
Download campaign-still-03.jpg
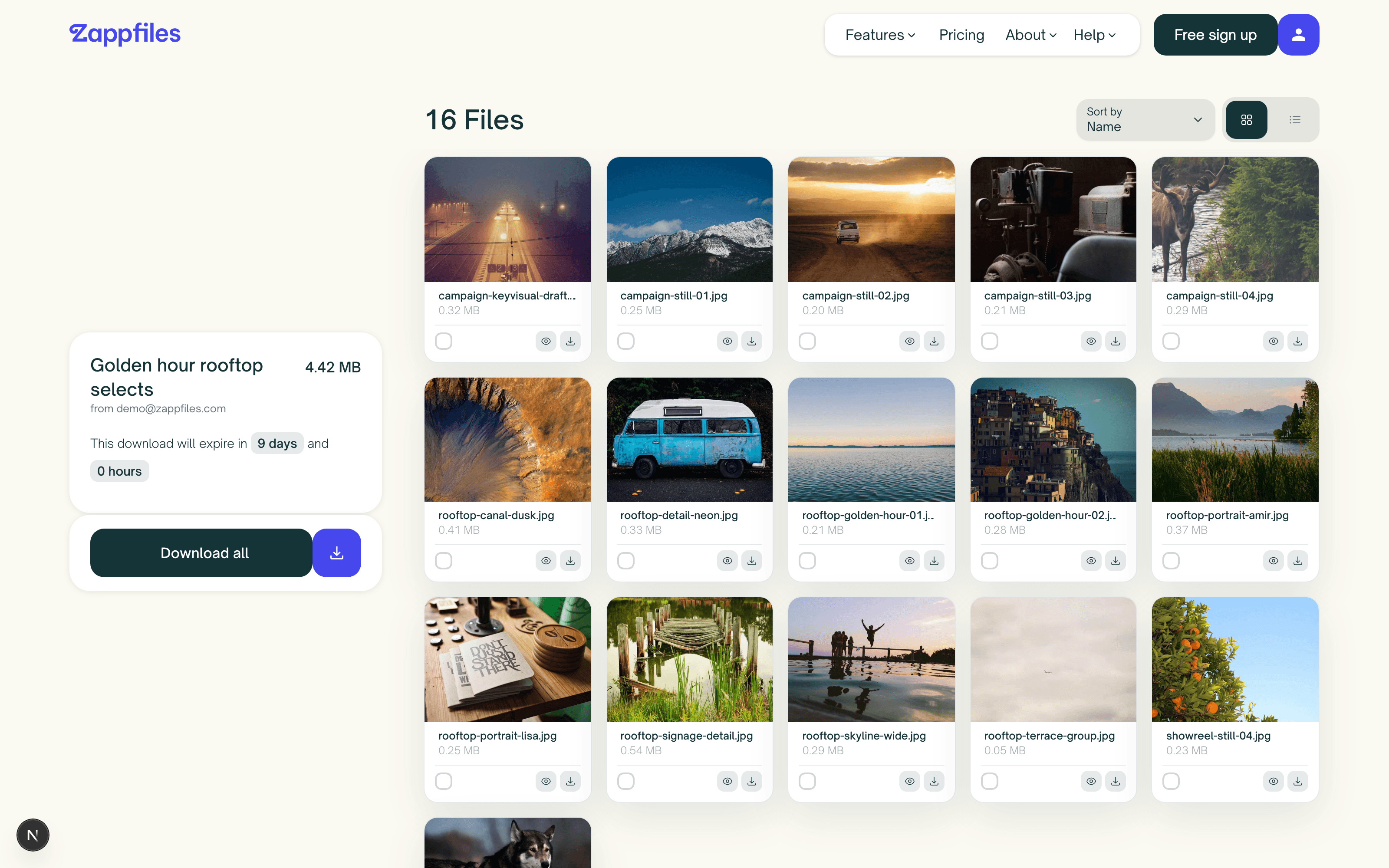(1115, 341)
